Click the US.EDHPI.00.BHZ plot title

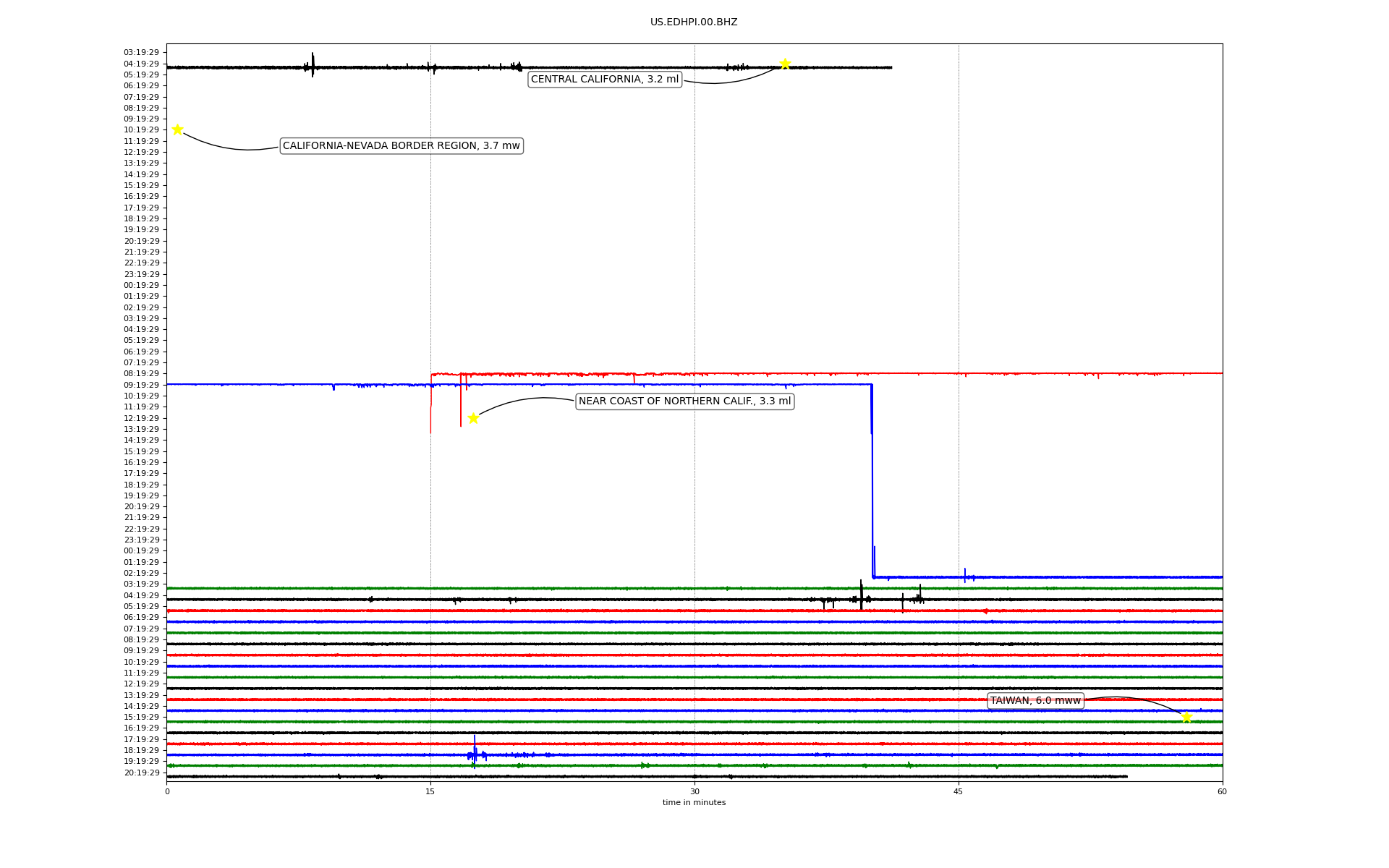tap(694, 22)
